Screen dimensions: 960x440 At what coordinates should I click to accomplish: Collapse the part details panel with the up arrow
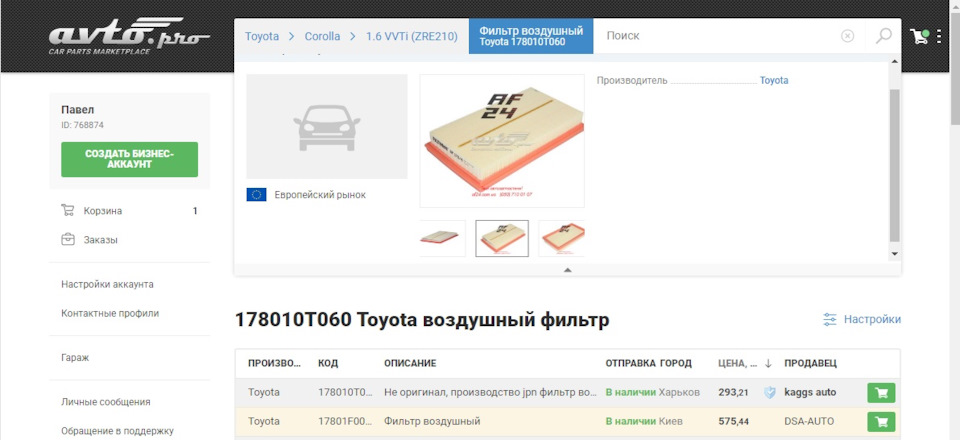(568, 269)
